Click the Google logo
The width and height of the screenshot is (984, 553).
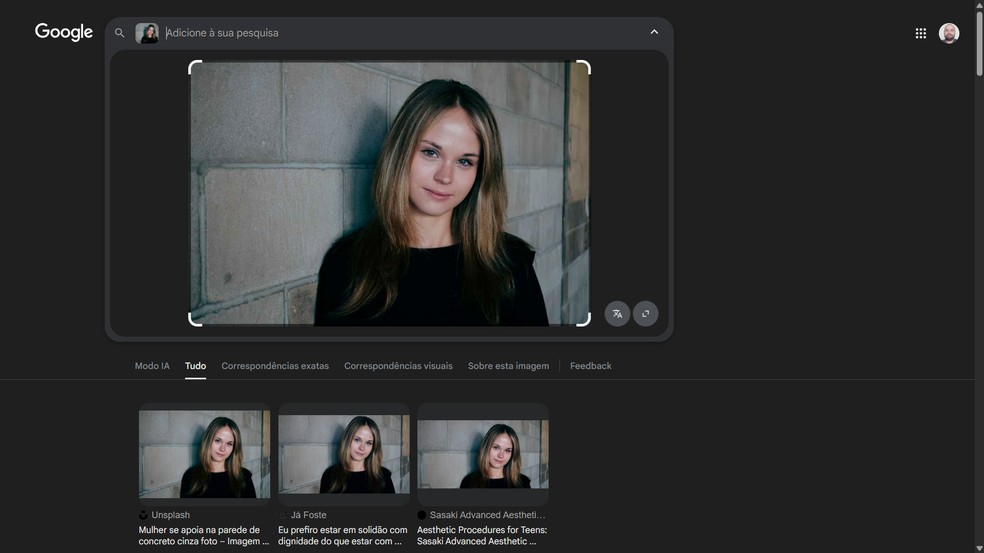point(64,32)
